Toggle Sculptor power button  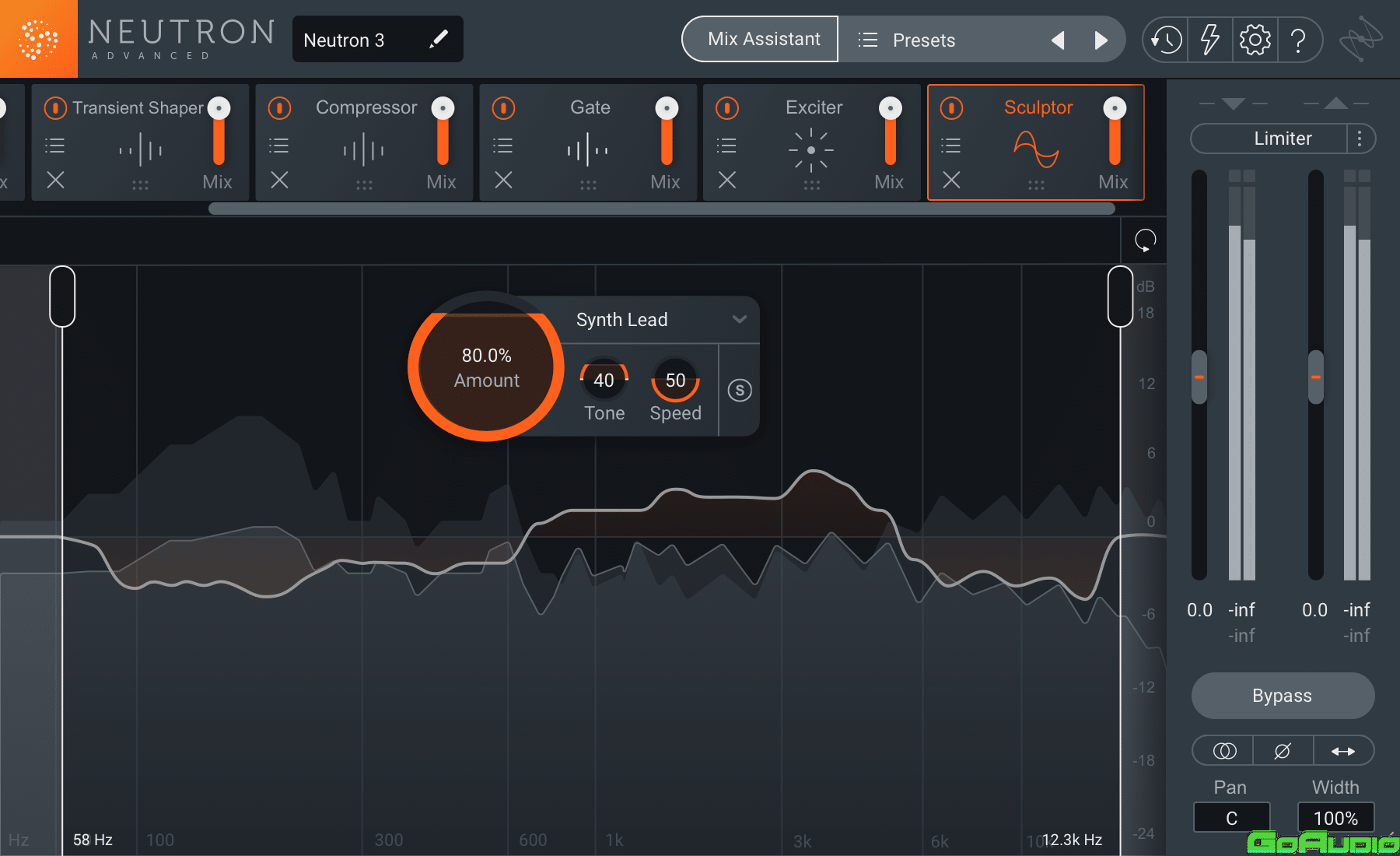pyautogui.click(x=951, y=107)
